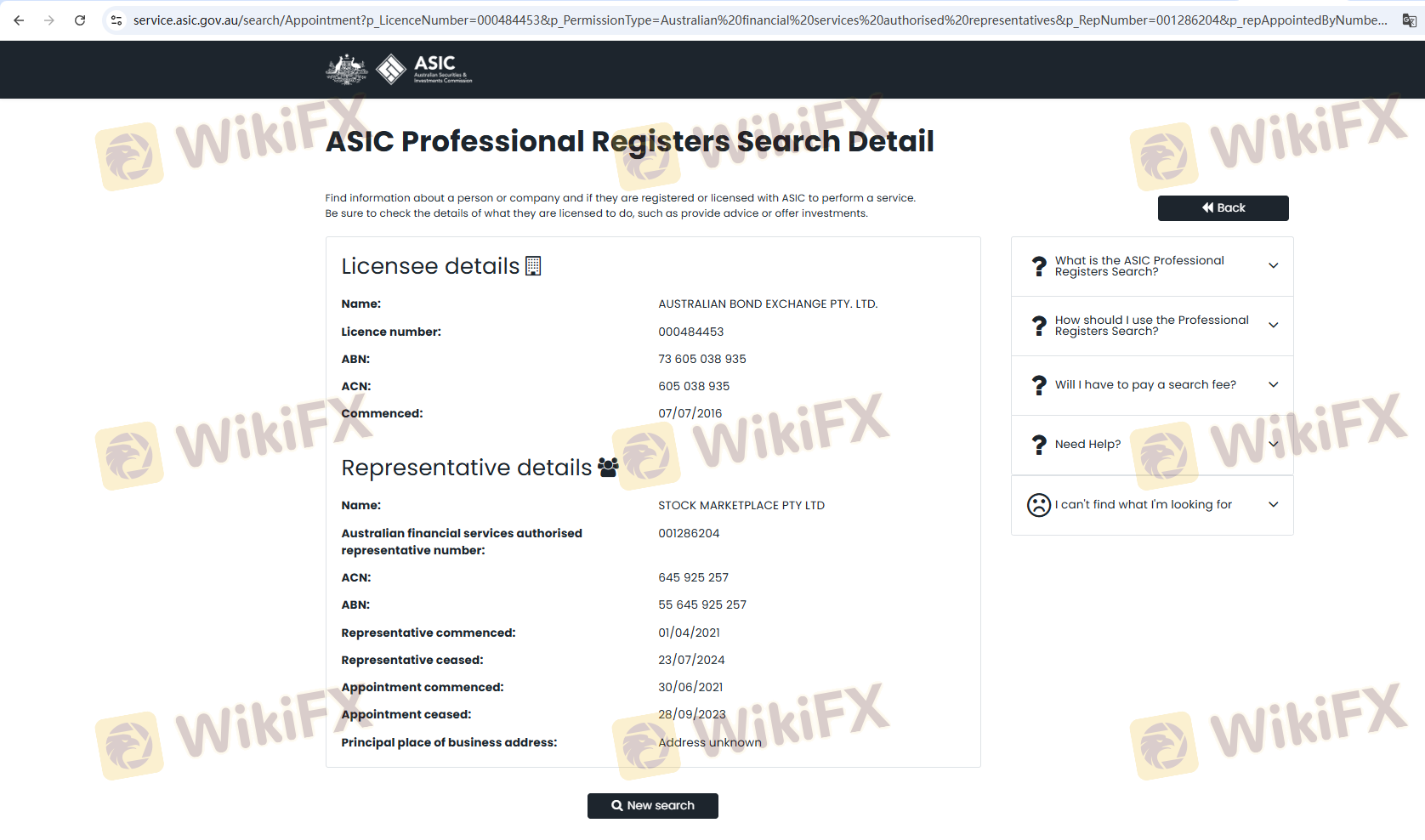This screenshot has width=1425, height=840.
Task: Click the sad face icon
Action: click(x=1039, y=505)
